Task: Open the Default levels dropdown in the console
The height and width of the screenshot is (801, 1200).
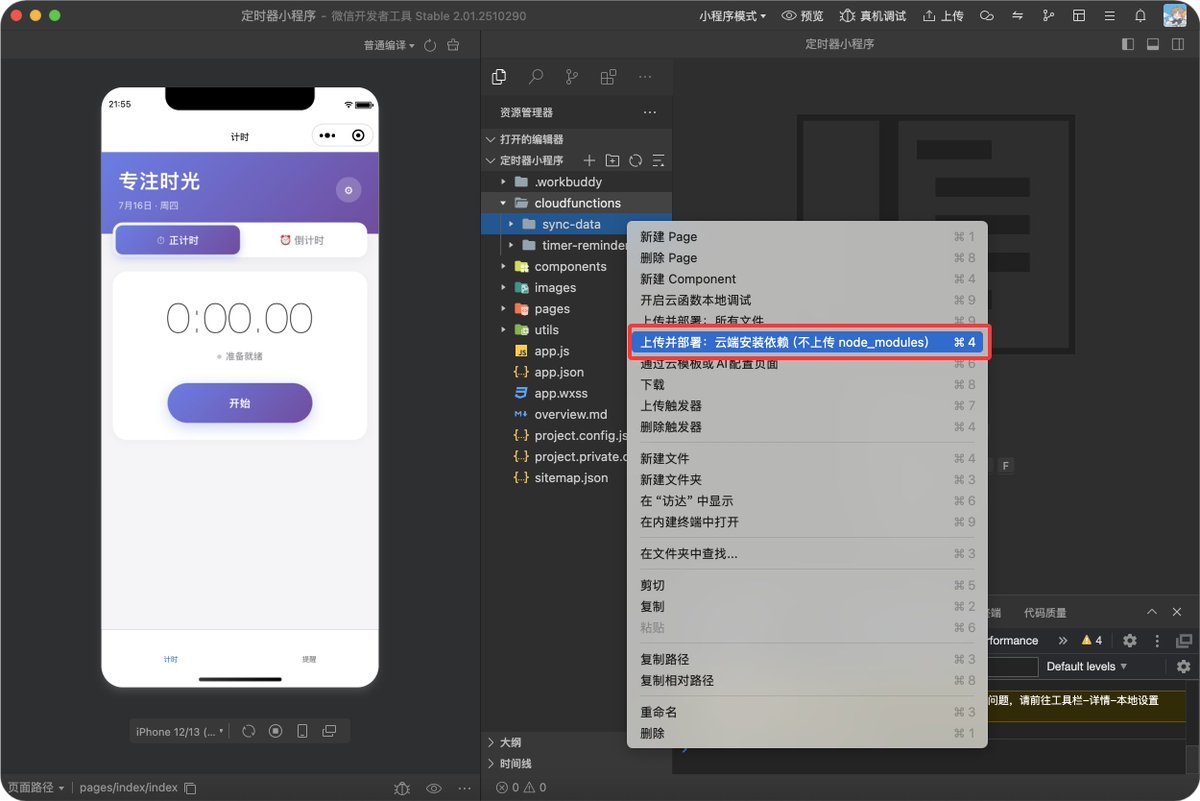Action: [1087, 666]
